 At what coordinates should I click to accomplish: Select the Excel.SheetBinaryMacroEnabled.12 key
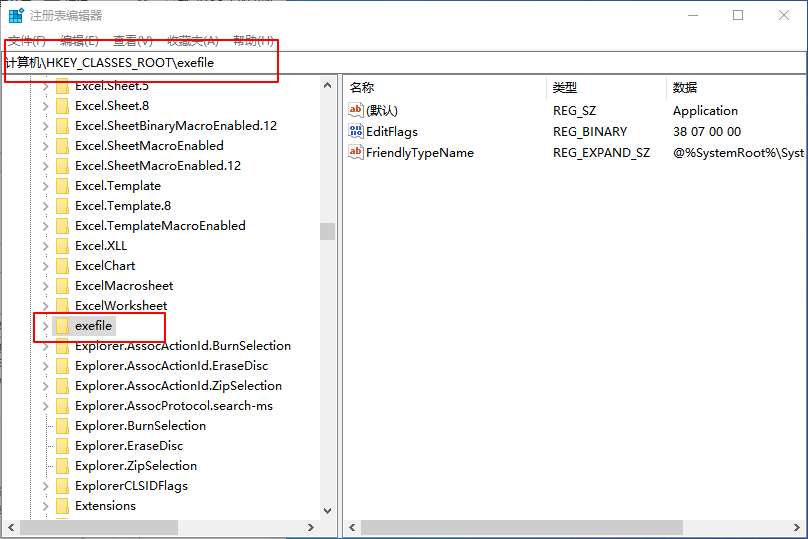[x=176, y=126]
